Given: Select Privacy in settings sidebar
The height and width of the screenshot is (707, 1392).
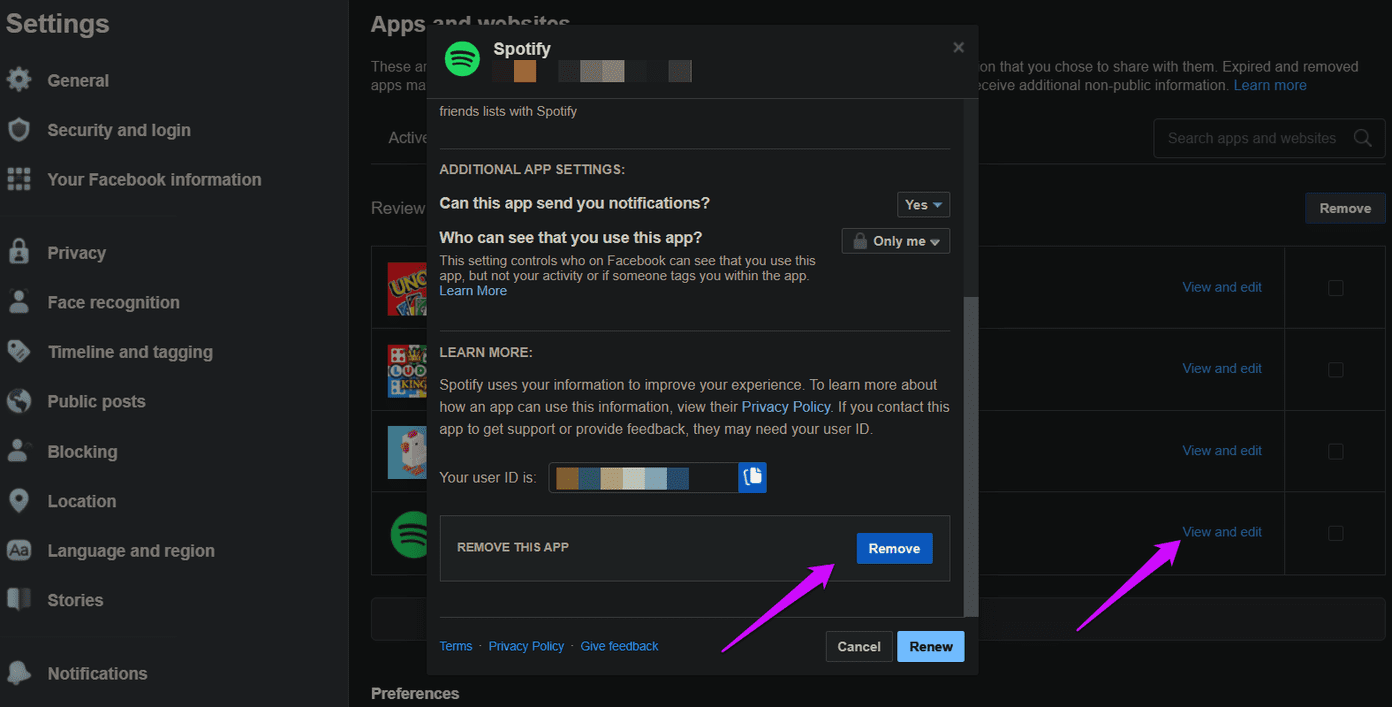Looking at the screenshot, I should 76,253.
